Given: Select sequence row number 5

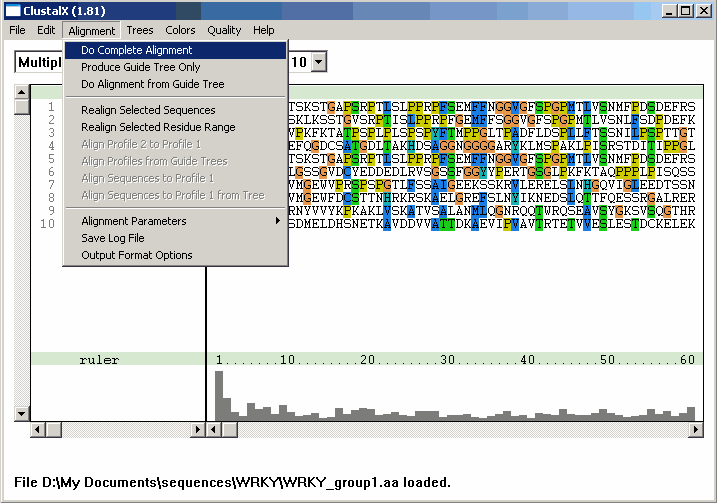Looking at the screenshot, I should tap(51, 159).
